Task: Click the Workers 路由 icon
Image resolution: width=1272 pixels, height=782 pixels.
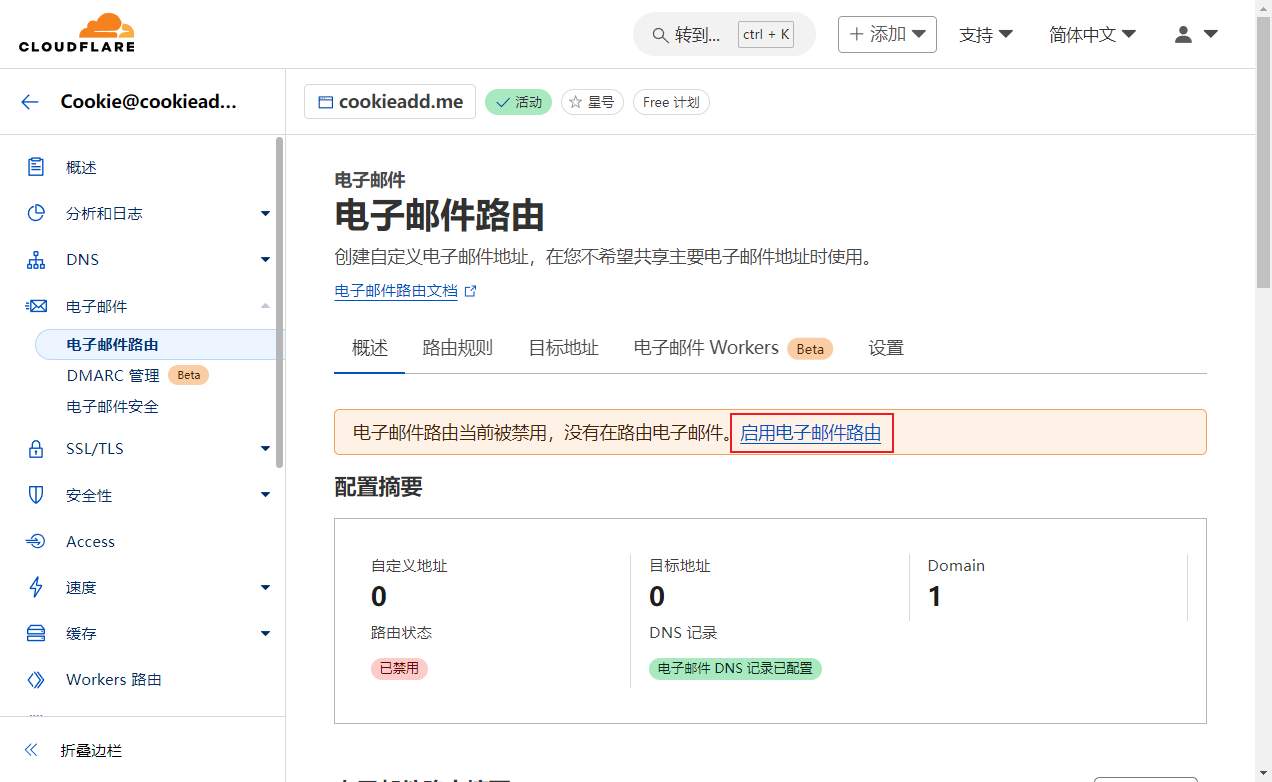Action: [x=36, y=680]
